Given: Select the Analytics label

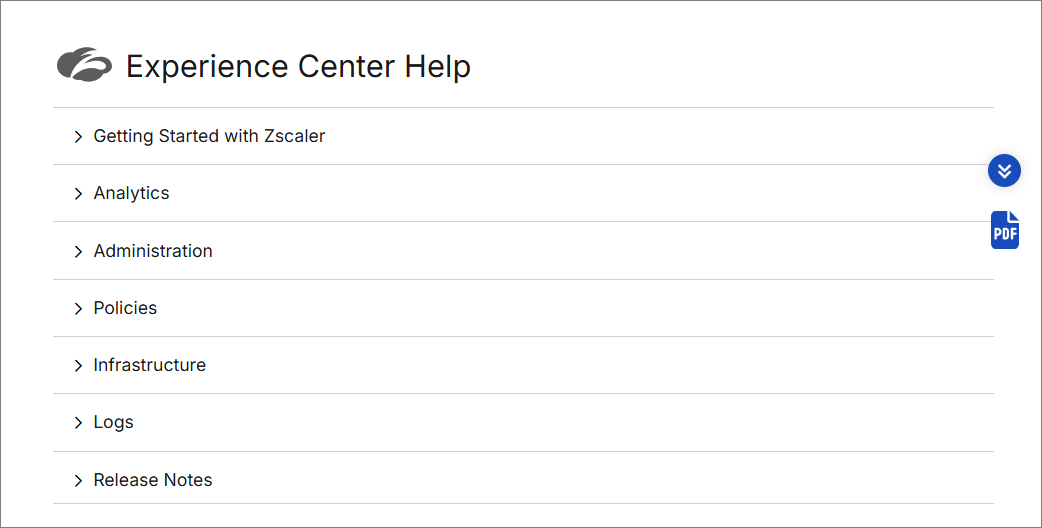Looking at the screenshot, I should (131, 193).
